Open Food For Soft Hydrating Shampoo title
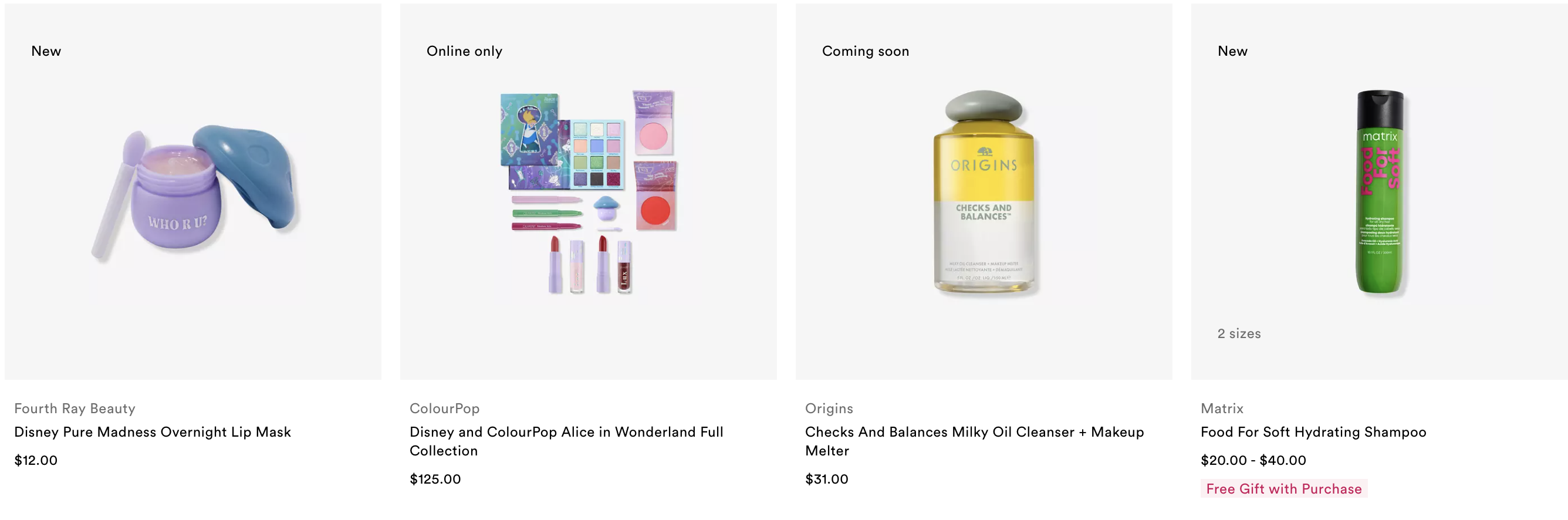 [x=1313, y=432]
